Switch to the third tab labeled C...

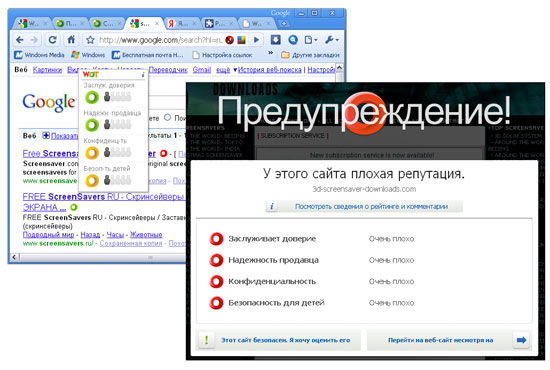pyautogui.click(x=107, y=23)
